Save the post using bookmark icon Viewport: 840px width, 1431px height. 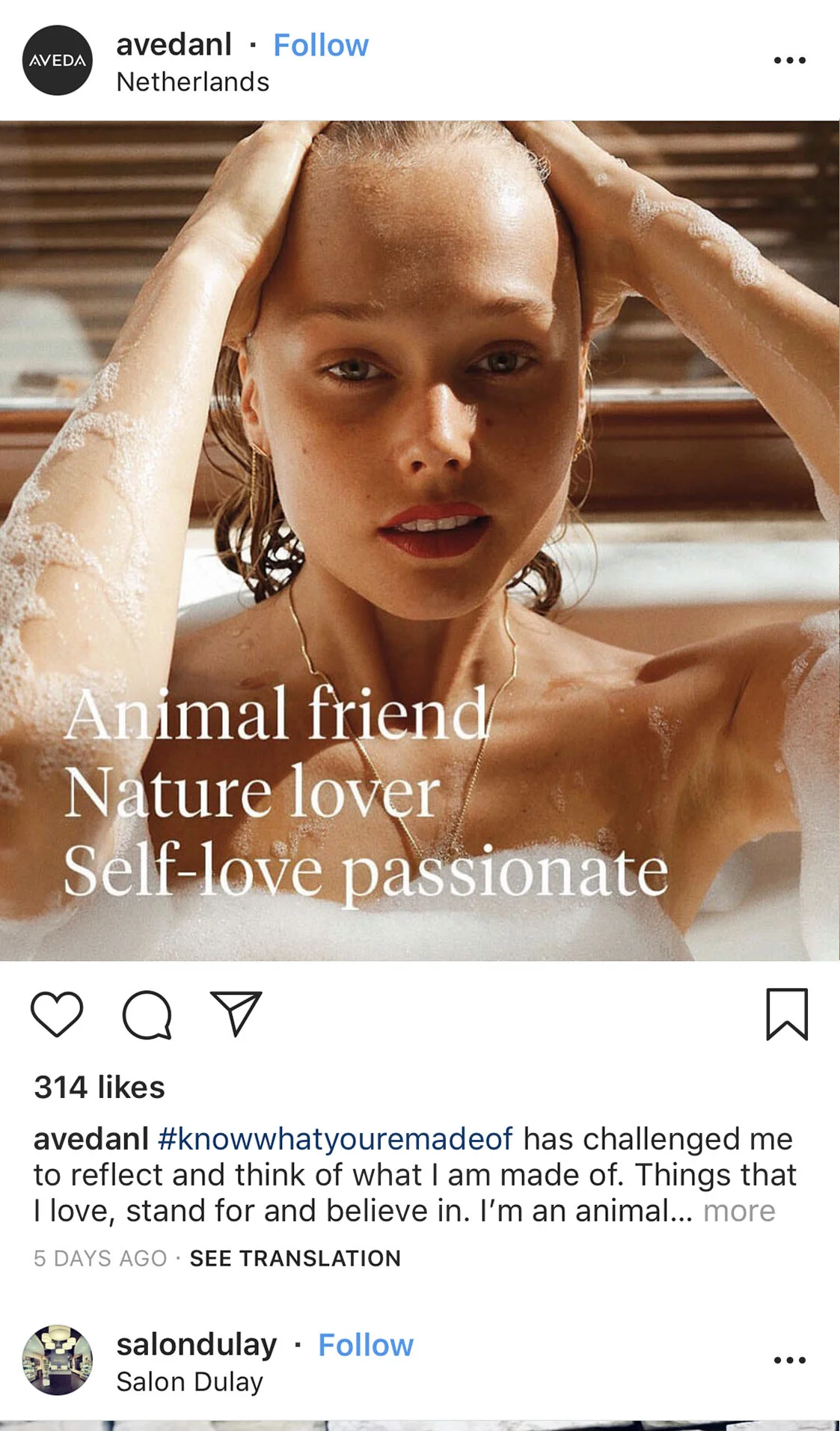[x=787, y=1014]
